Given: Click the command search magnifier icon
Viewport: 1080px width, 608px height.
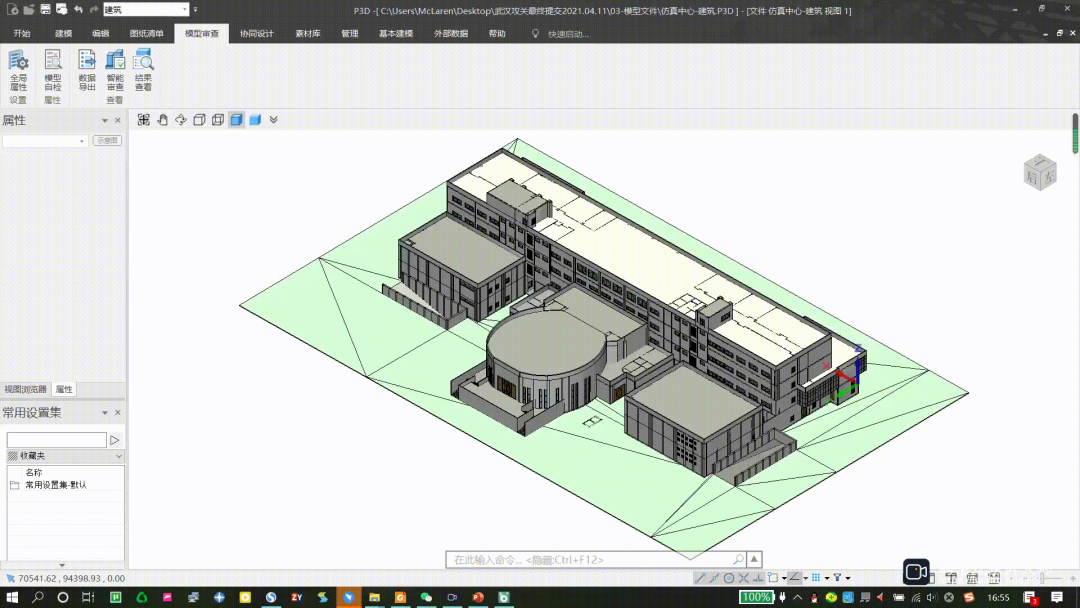Looking at the screenshot, I should coord(738,560).
